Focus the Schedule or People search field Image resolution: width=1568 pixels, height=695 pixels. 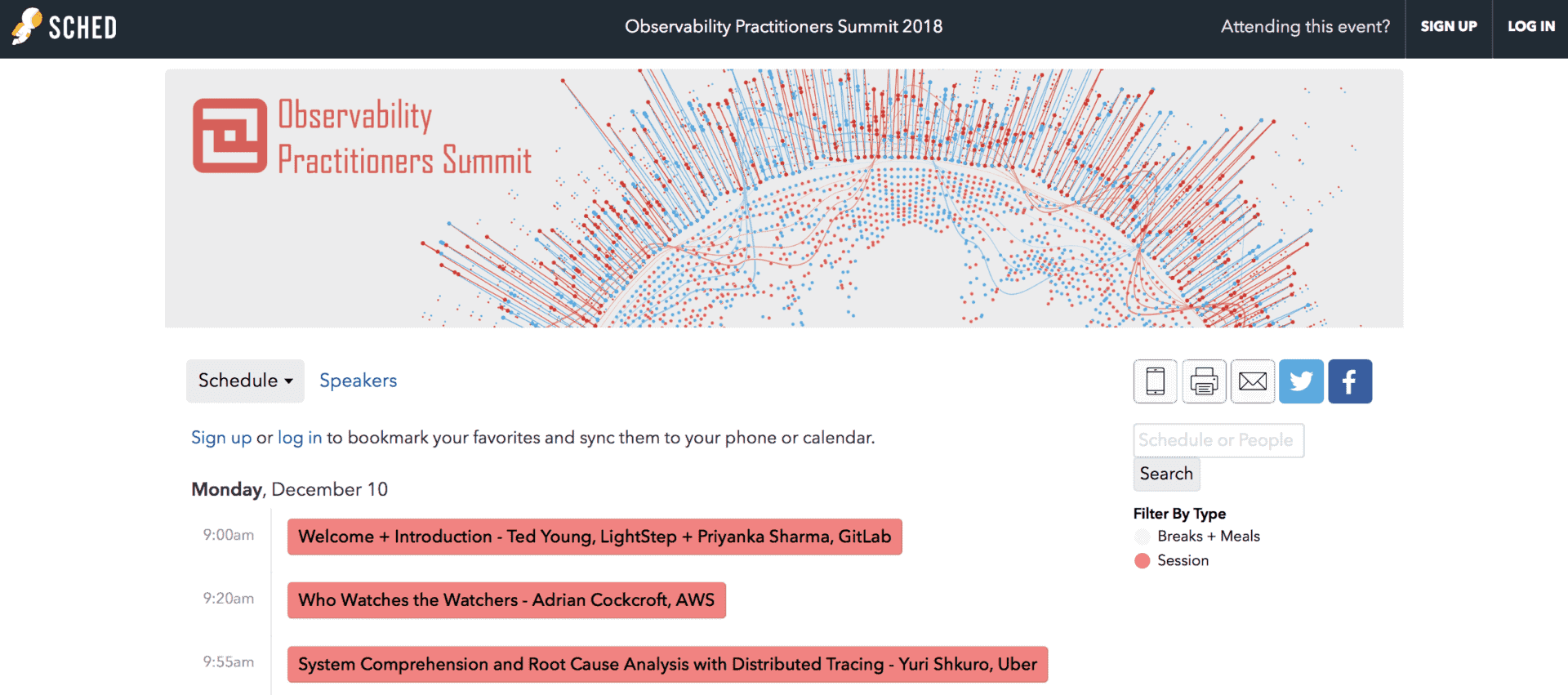(1218, 440)
